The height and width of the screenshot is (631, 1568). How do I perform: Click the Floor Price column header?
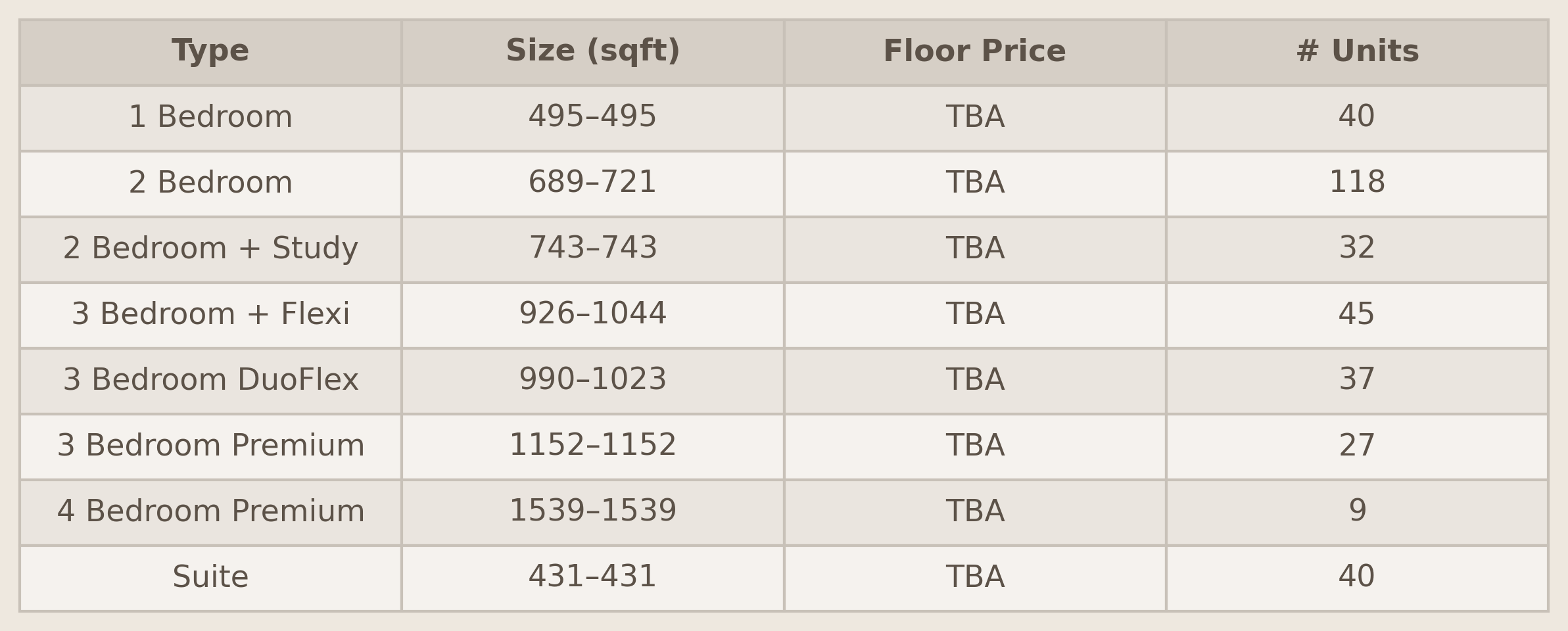974,52
